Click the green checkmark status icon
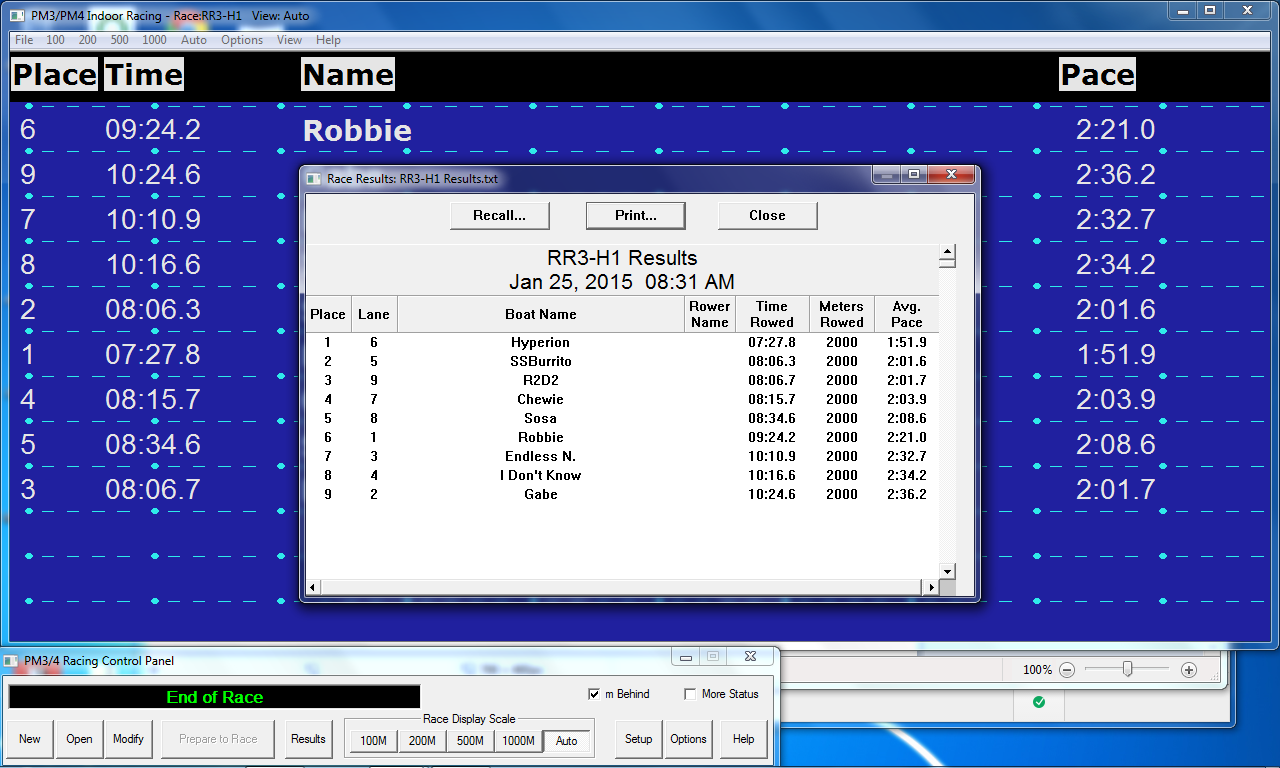 click(x=1038, y=703)
